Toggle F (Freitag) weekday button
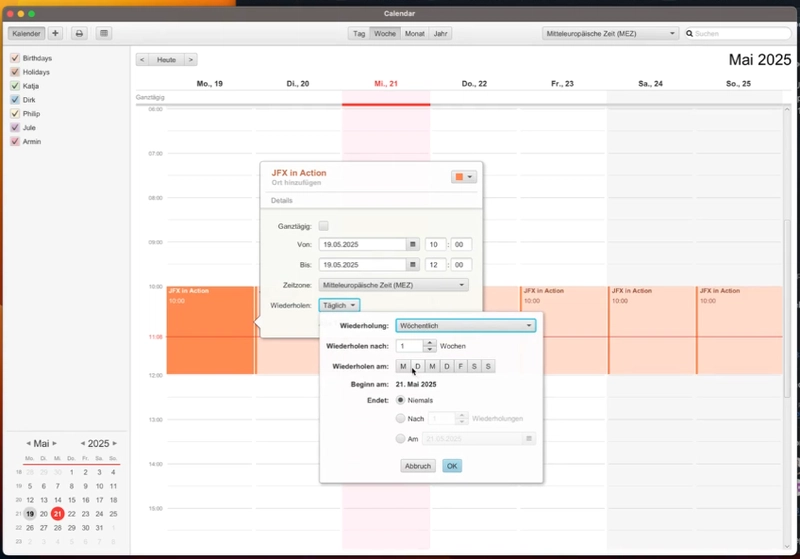800x559 pixels. pyautogui.click(x=461, y=366)
